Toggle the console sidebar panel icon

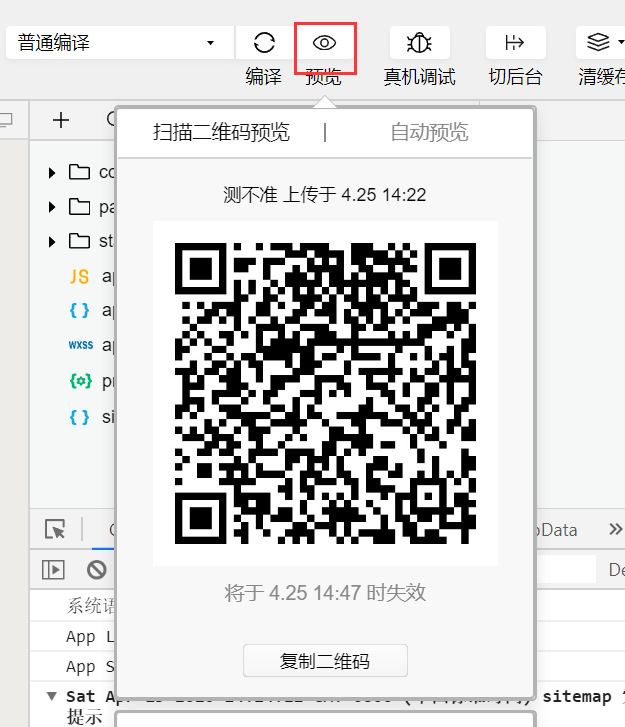click(53, 570)
